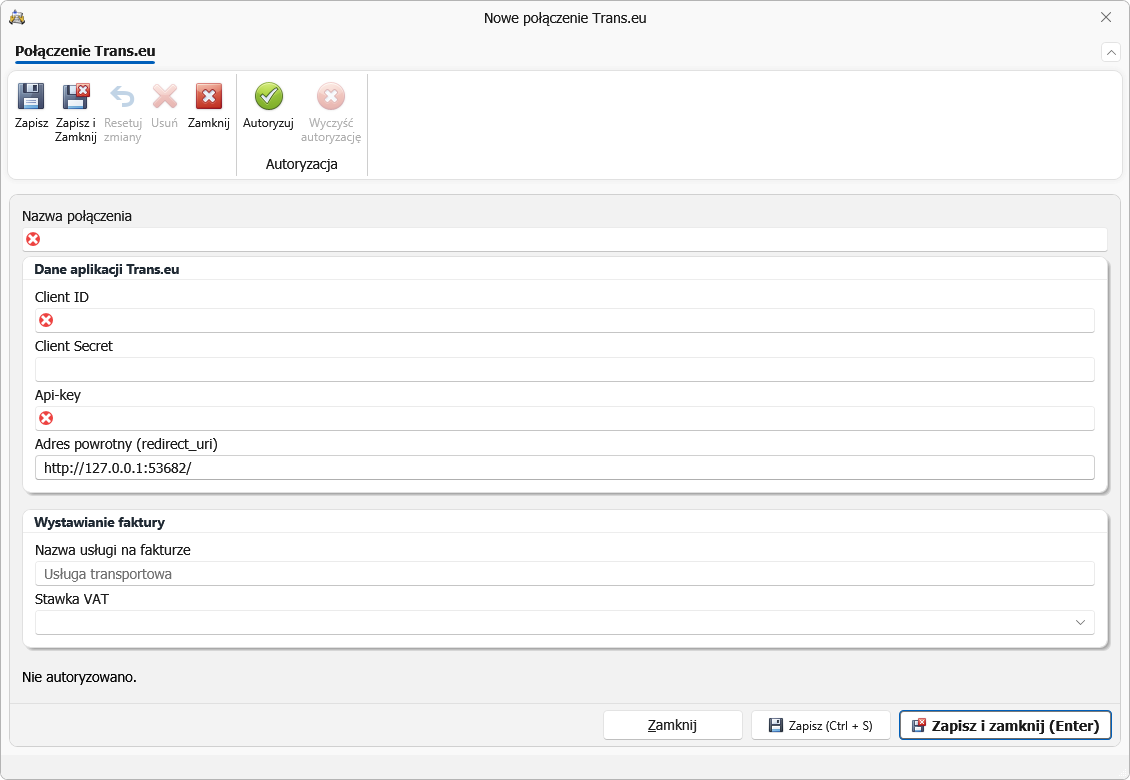
Task: Click the Zapisz floppy disk toolbar icon
Action: [x=31, y=96]
